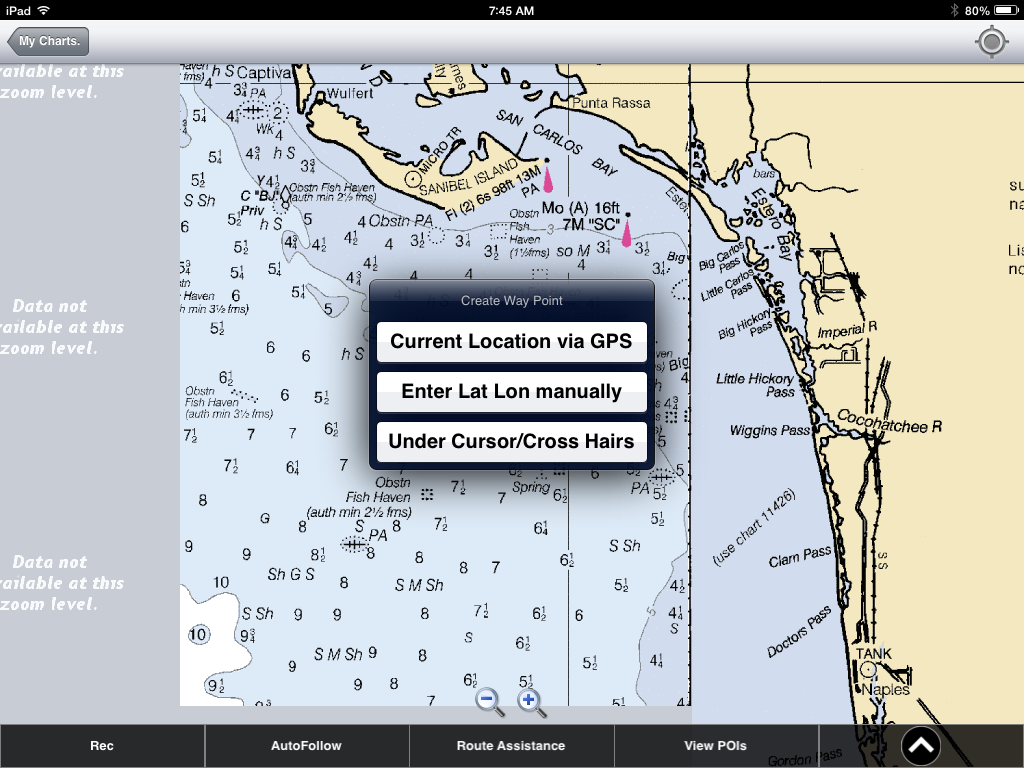This screenshot has width=1024, height=768.
Task: Choose Current Location via GPS
Action: [x=511, y=341]
